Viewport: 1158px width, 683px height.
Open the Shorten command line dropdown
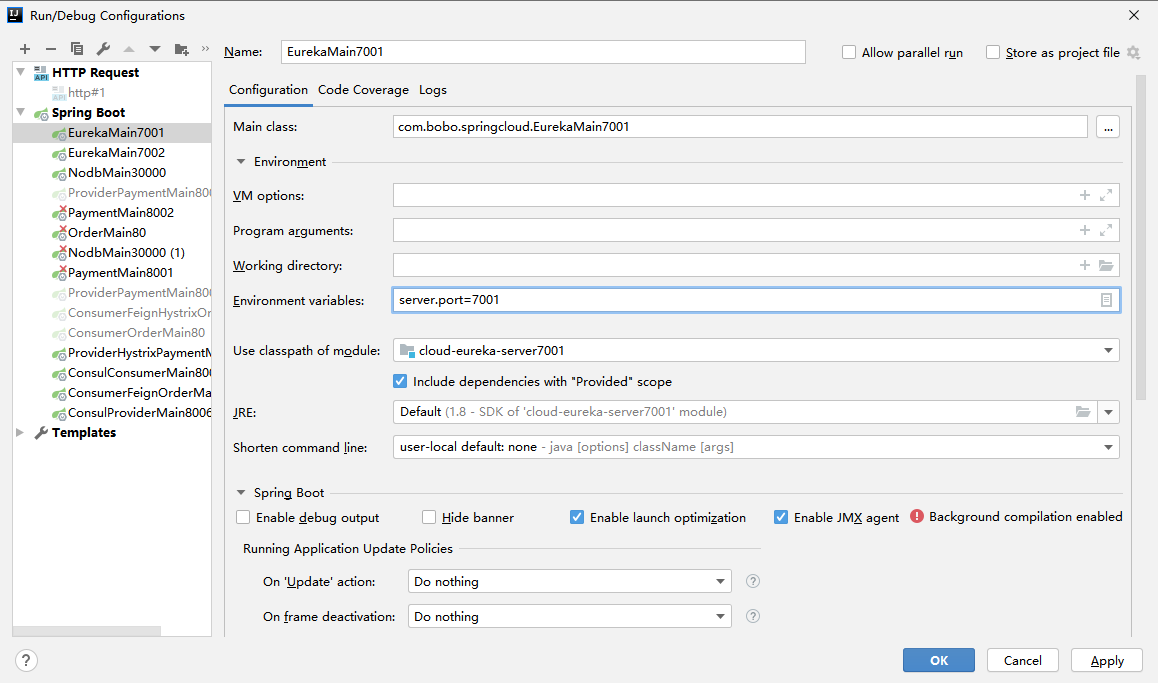tap(1108, 448)
